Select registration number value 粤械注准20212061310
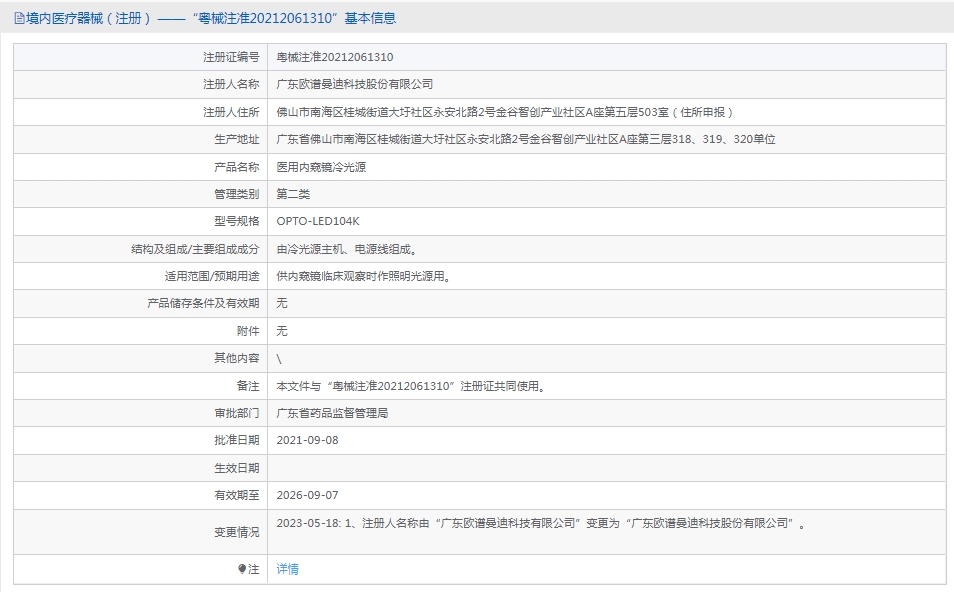This screenshot has height=592, width=954. click(x=335, y=57)
